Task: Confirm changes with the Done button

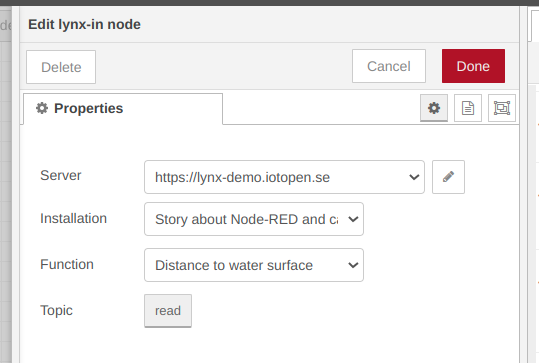Action: [x=473, y=66]
